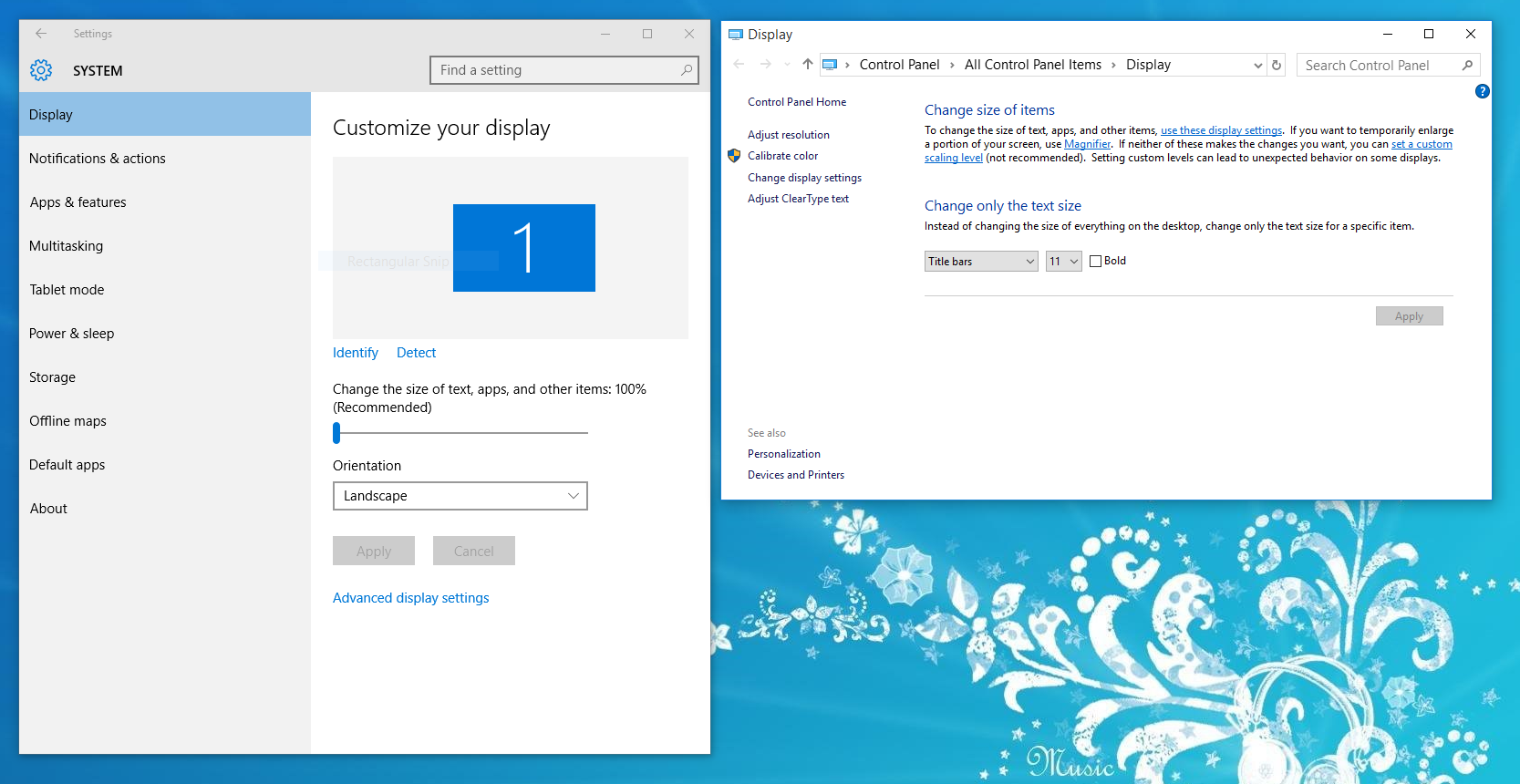Click the Settings gear icon beside SYSTEM
Viewport: 1520px width, 784px height.
click(41, 70)
